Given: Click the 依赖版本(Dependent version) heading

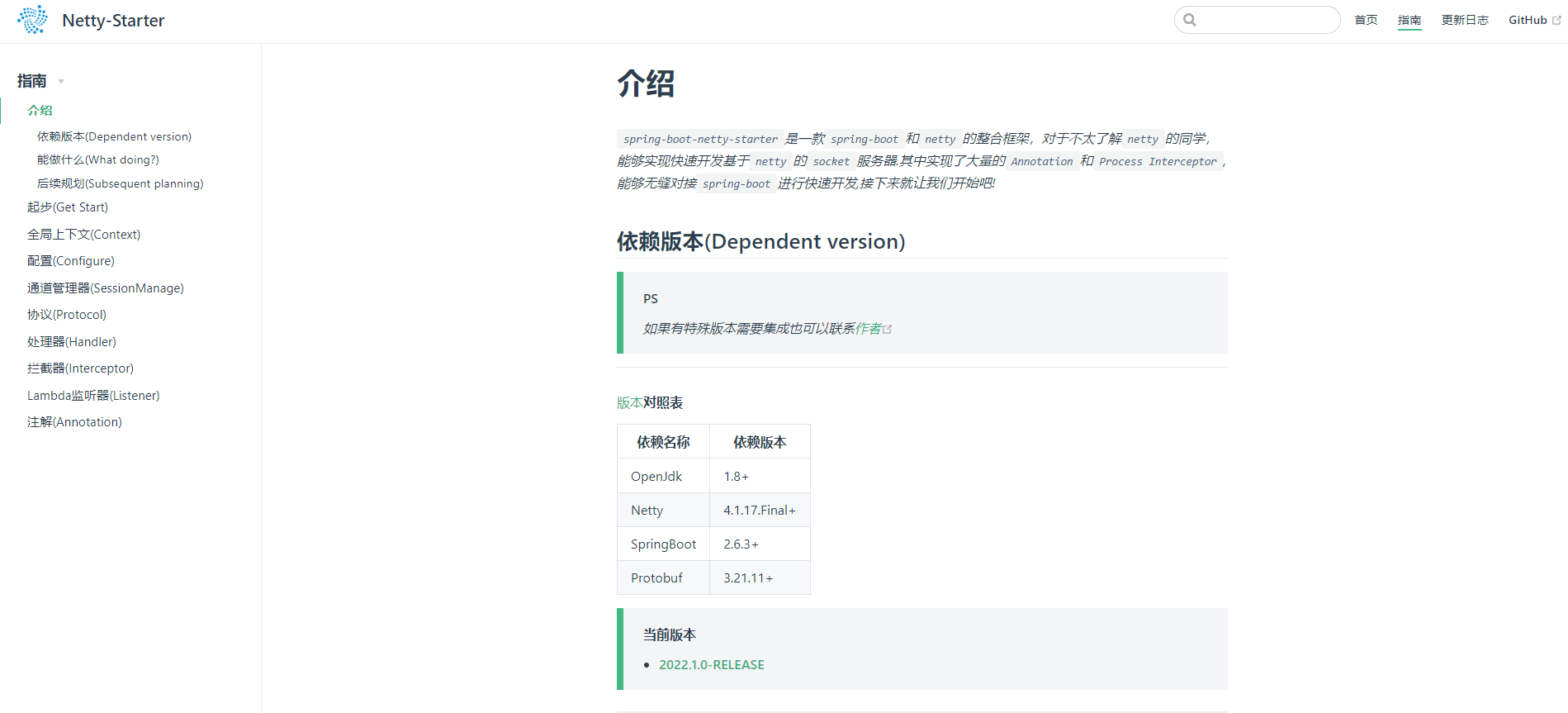Looking at the screenshot, I should (x=761, y=241).
